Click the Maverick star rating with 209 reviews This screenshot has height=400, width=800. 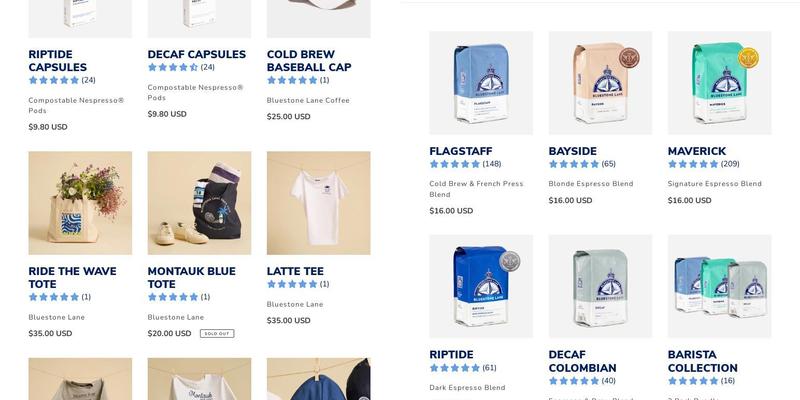[693, 164]
